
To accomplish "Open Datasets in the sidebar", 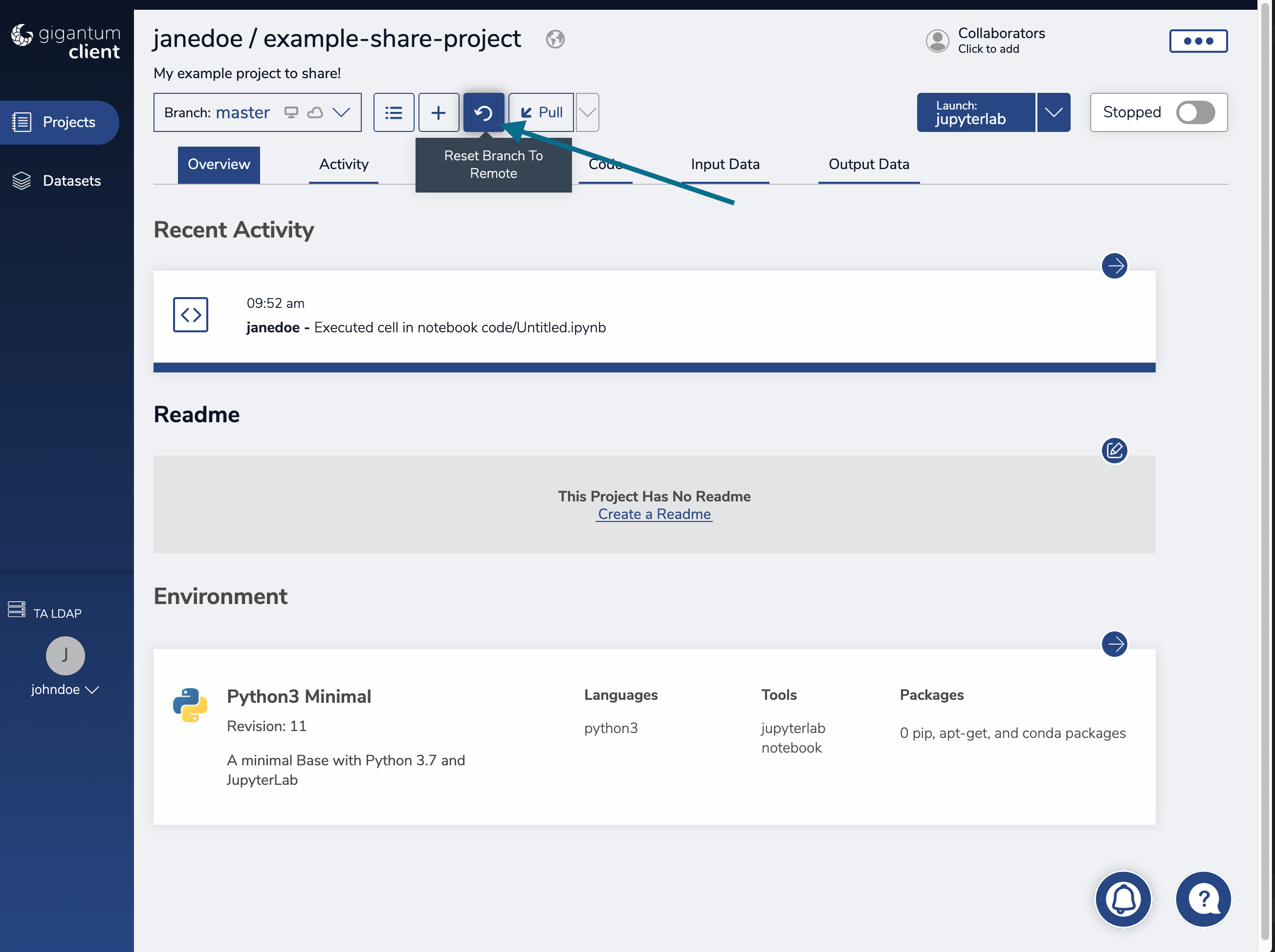I will point(71,181).
